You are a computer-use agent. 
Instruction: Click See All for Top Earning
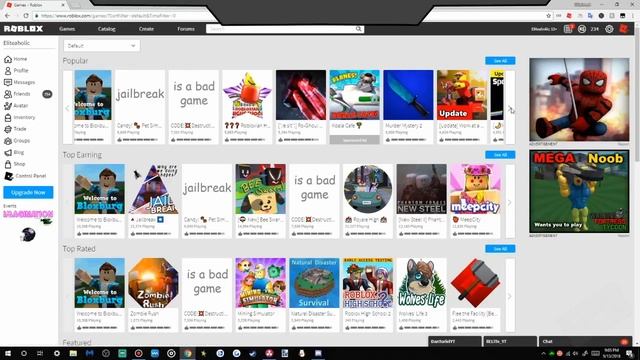click(500, 155)
